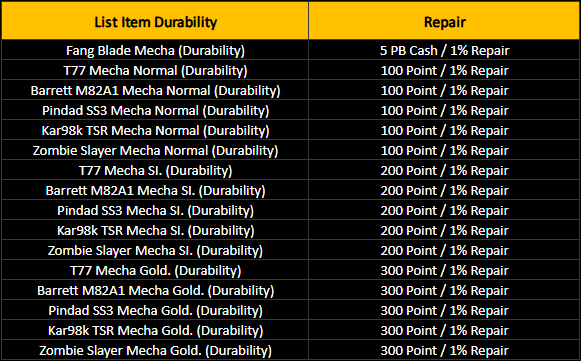Click T77 Mecha SI. entry
581x361 pixels.
tap(155, 170)
